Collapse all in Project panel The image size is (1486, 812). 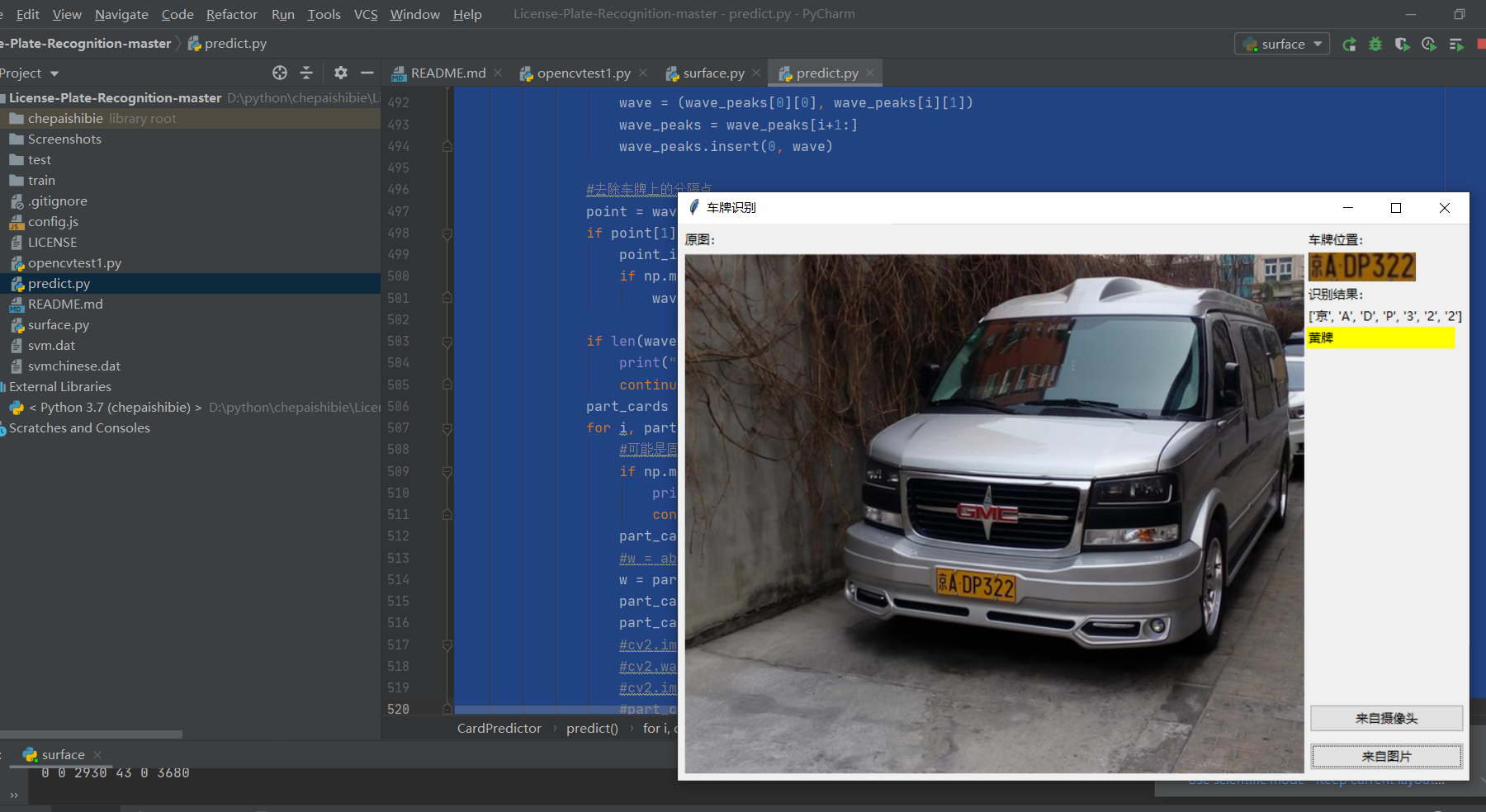point(306,73)
